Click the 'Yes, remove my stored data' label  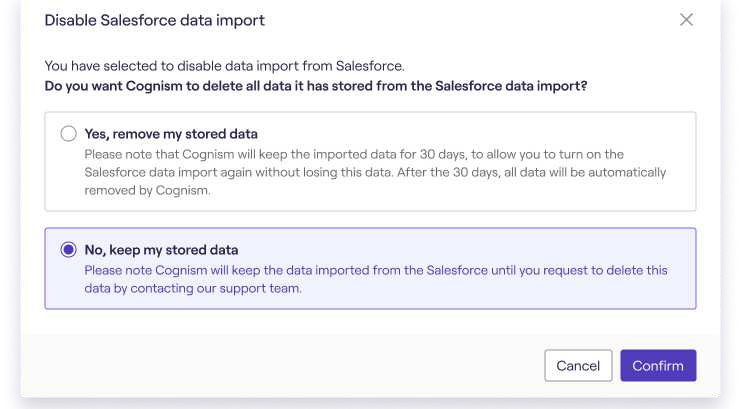171,134
